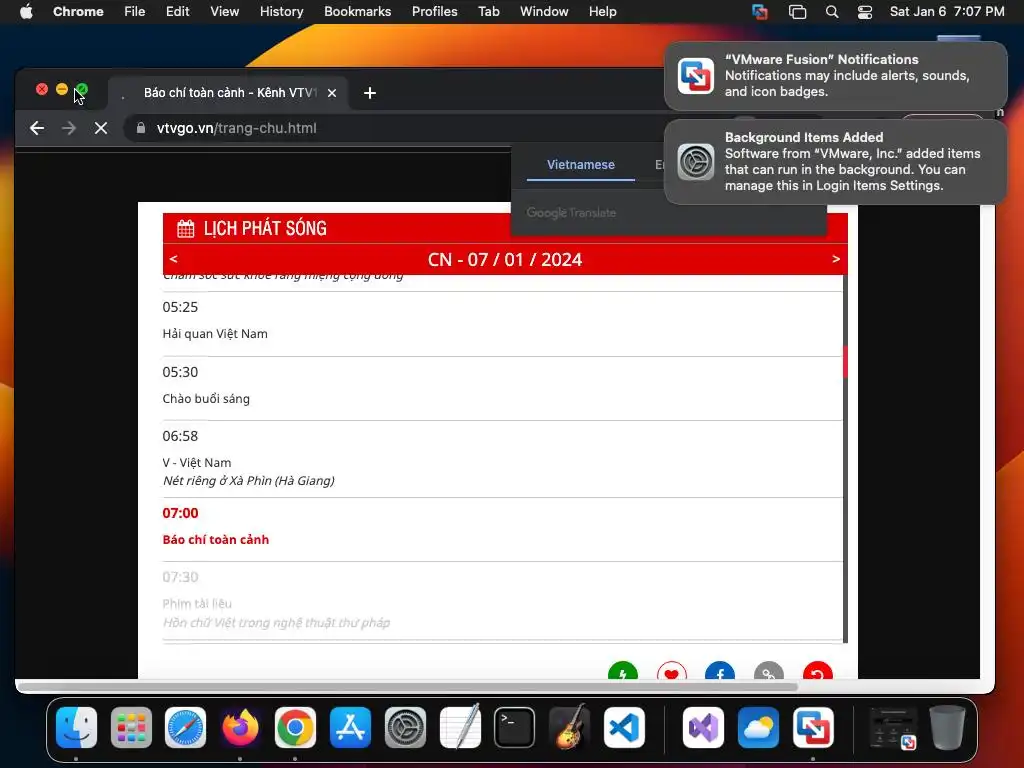
Task: Click the red refresh round button
Action: tap(818, 671)
